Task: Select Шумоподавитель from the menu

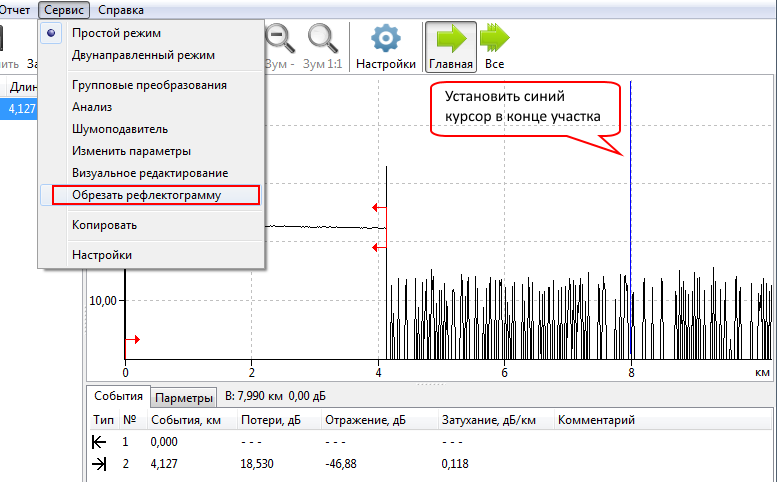Action: click(120, 129)
